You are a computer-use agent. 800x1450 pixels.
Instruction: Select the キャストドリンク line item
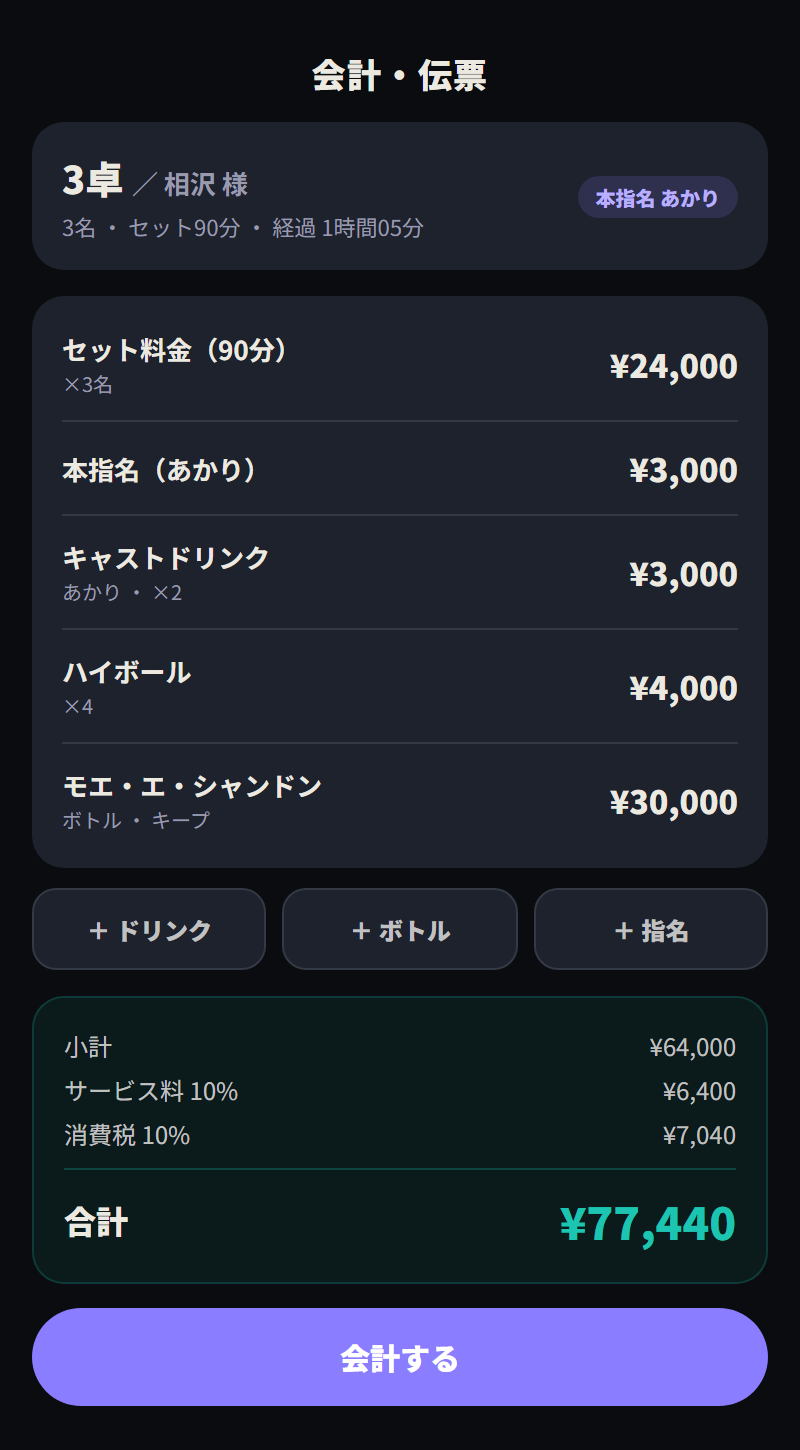click(400, 573)
